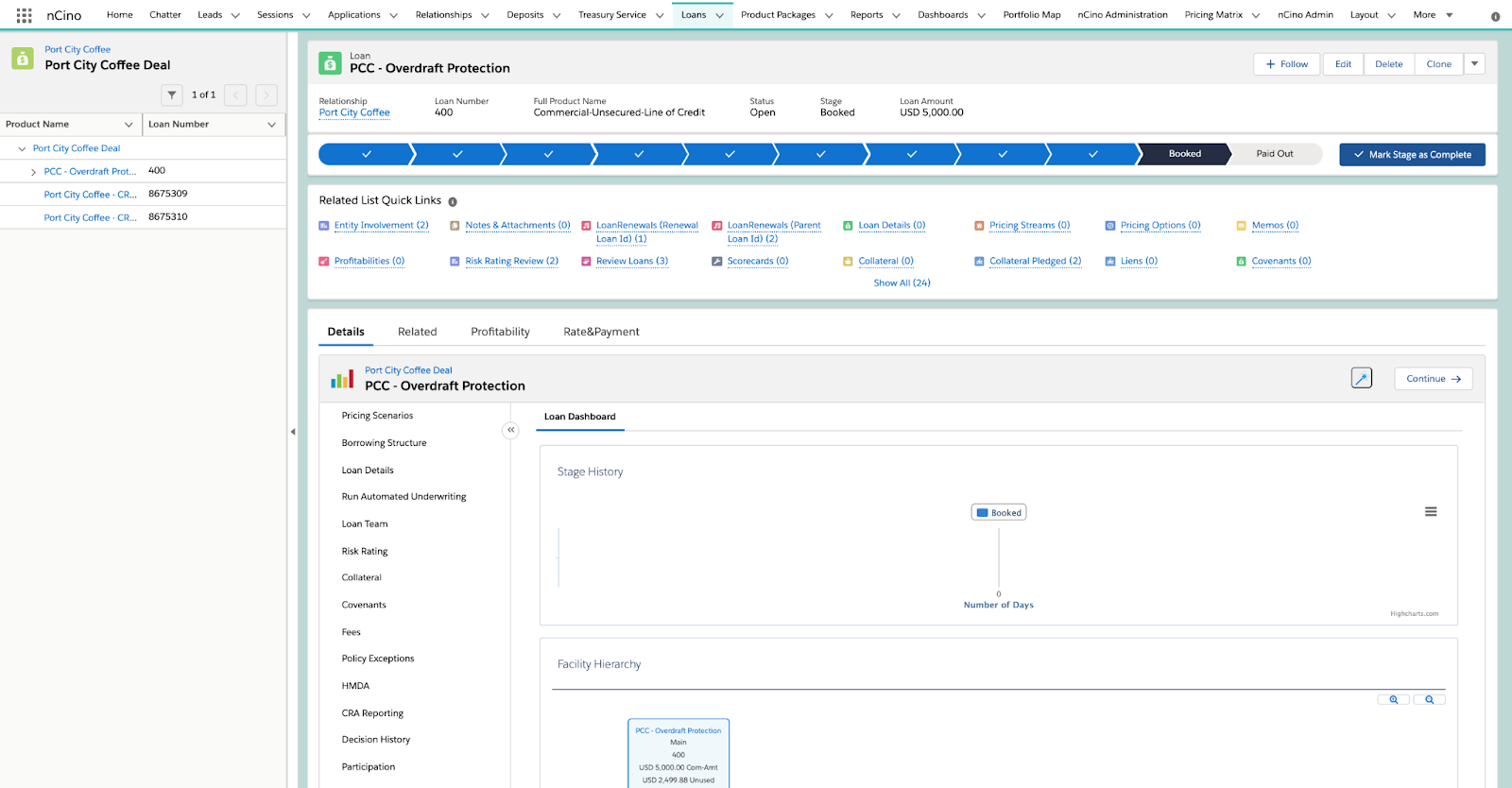Open Product Name column dropdown

(129, 125)
